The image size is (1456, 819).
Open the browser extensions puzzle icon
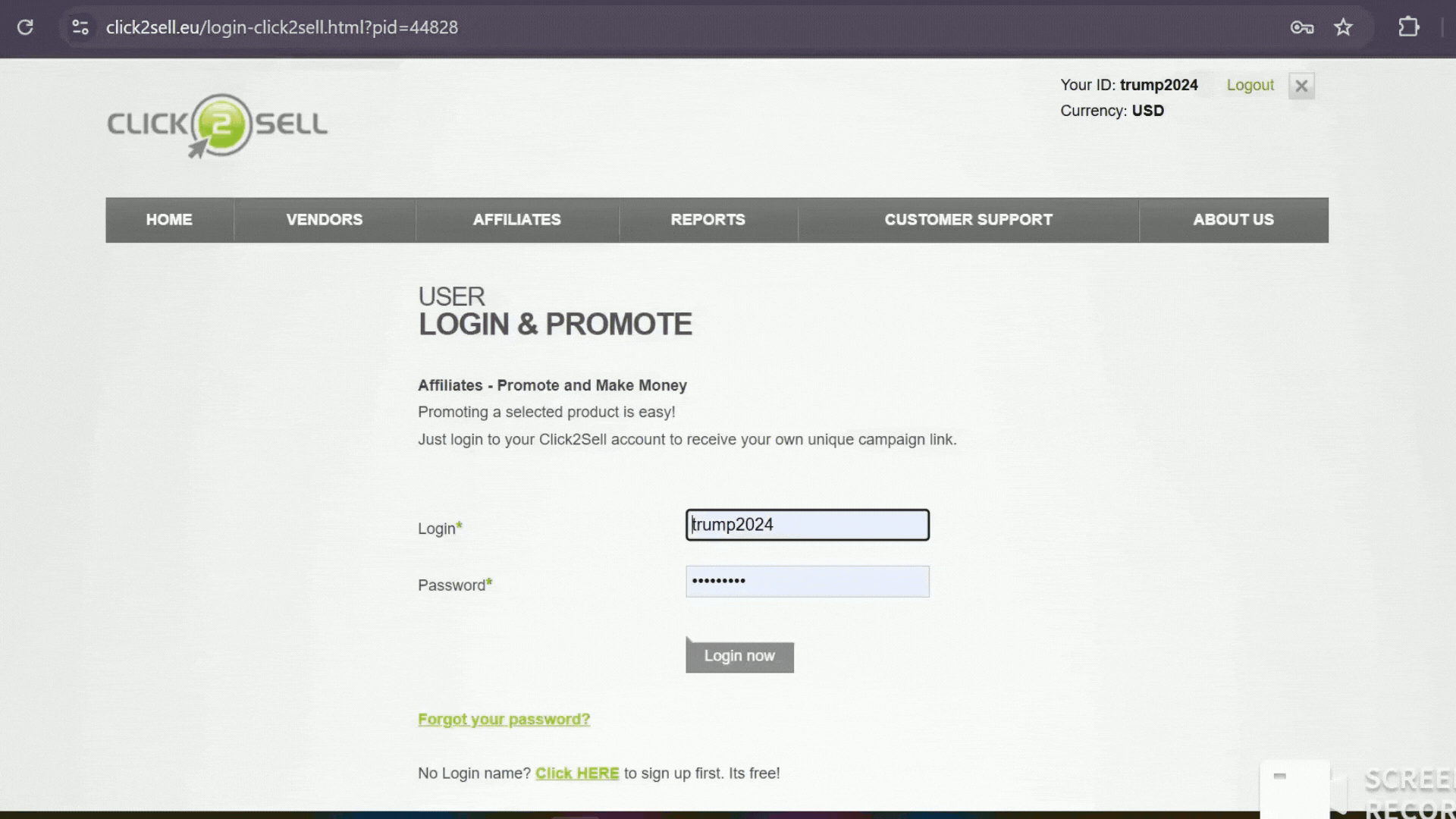point(1408,27)
